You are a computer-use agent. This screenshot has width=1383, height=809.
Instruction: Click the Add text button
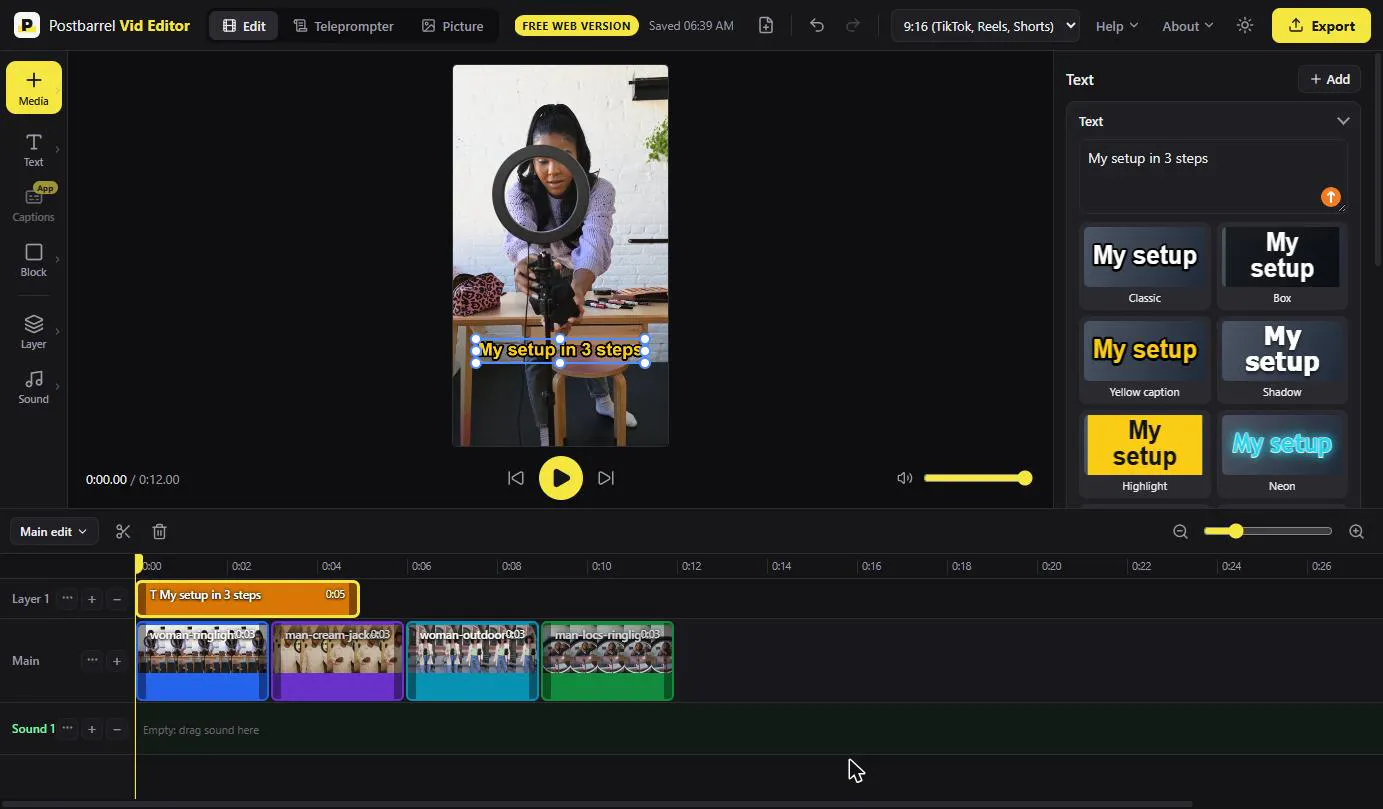coord(1329,79)
